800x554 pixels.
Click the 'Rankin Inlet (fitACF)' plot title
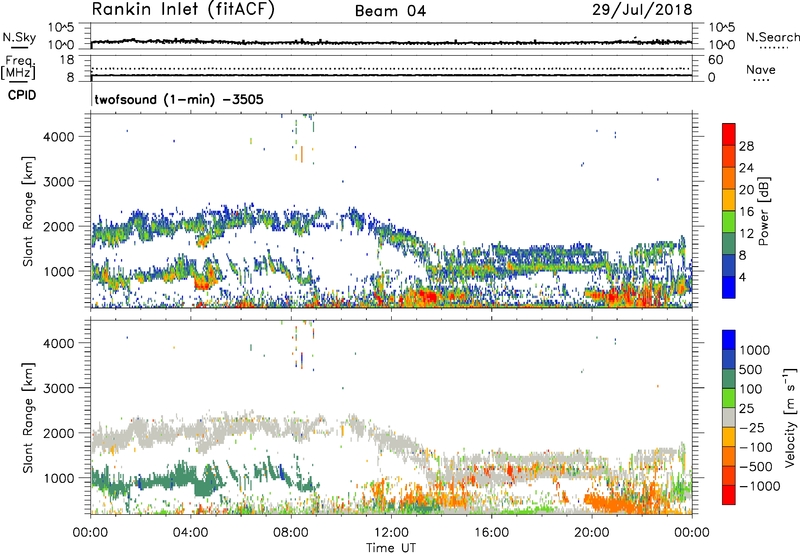pos(183,10)
